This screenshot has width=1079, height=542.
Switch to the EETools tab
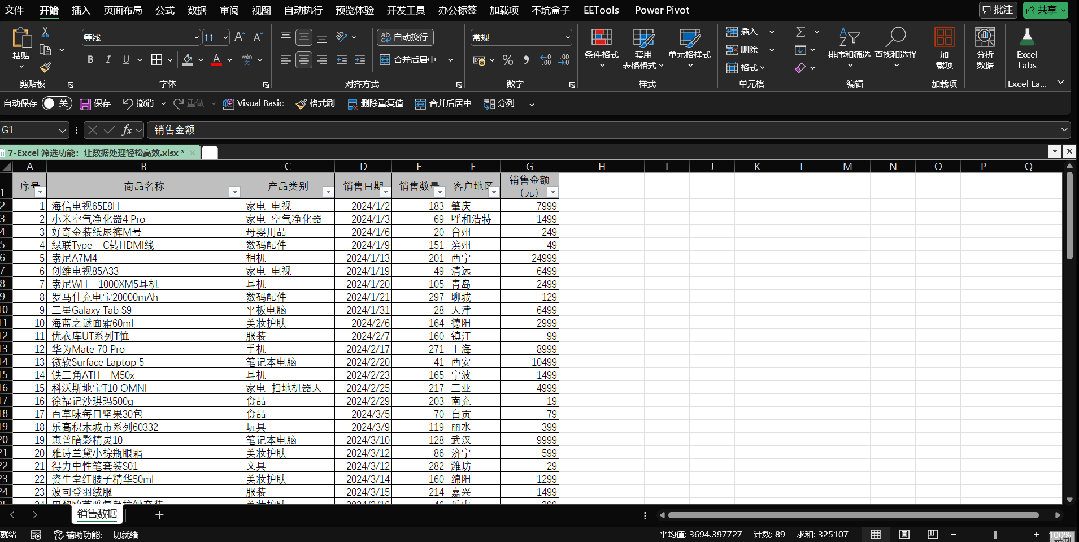click(601, 10)
